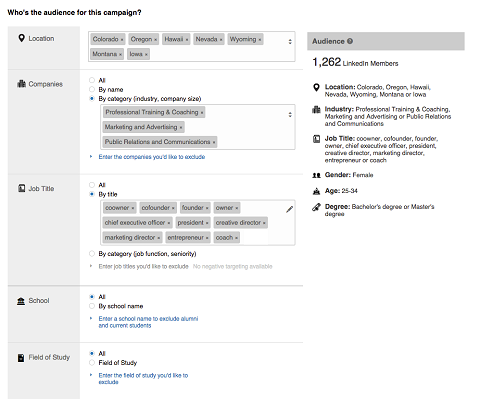Click the Gender people icon in Audience summary

316,175
